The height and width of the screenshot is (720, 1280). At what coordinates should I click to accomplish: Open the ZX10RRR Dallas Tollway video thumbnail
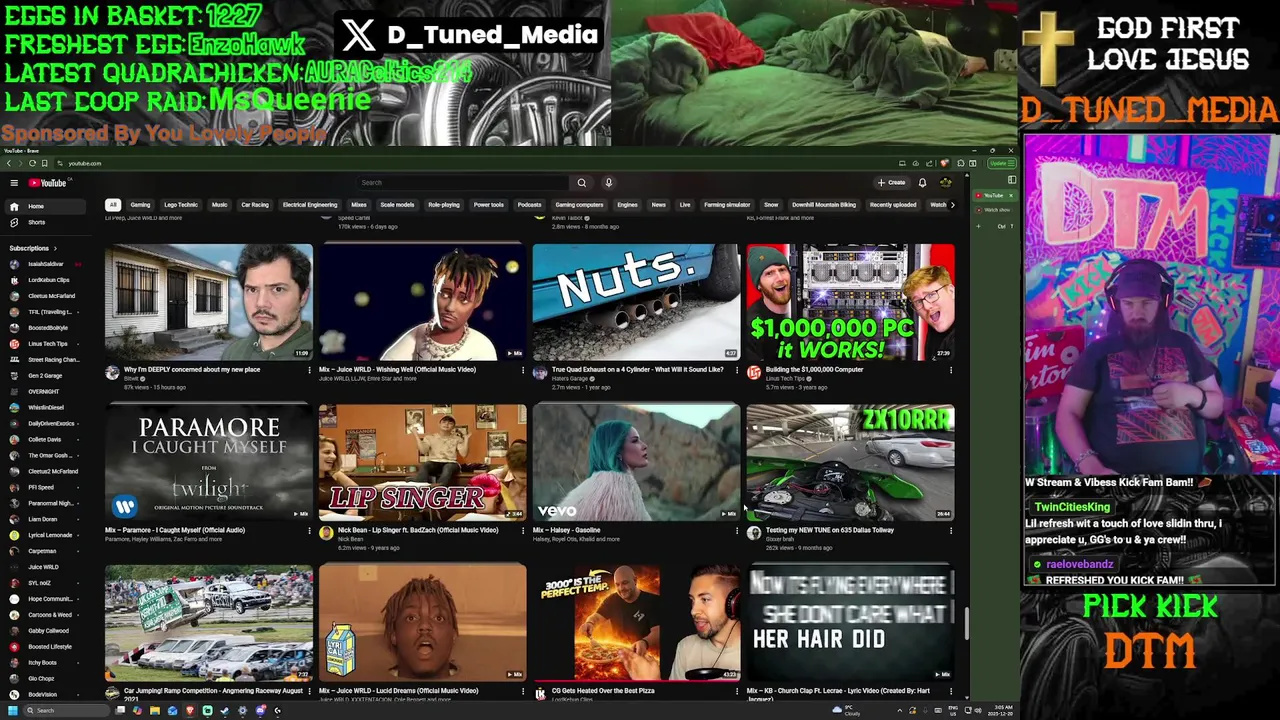coord(850,462)
